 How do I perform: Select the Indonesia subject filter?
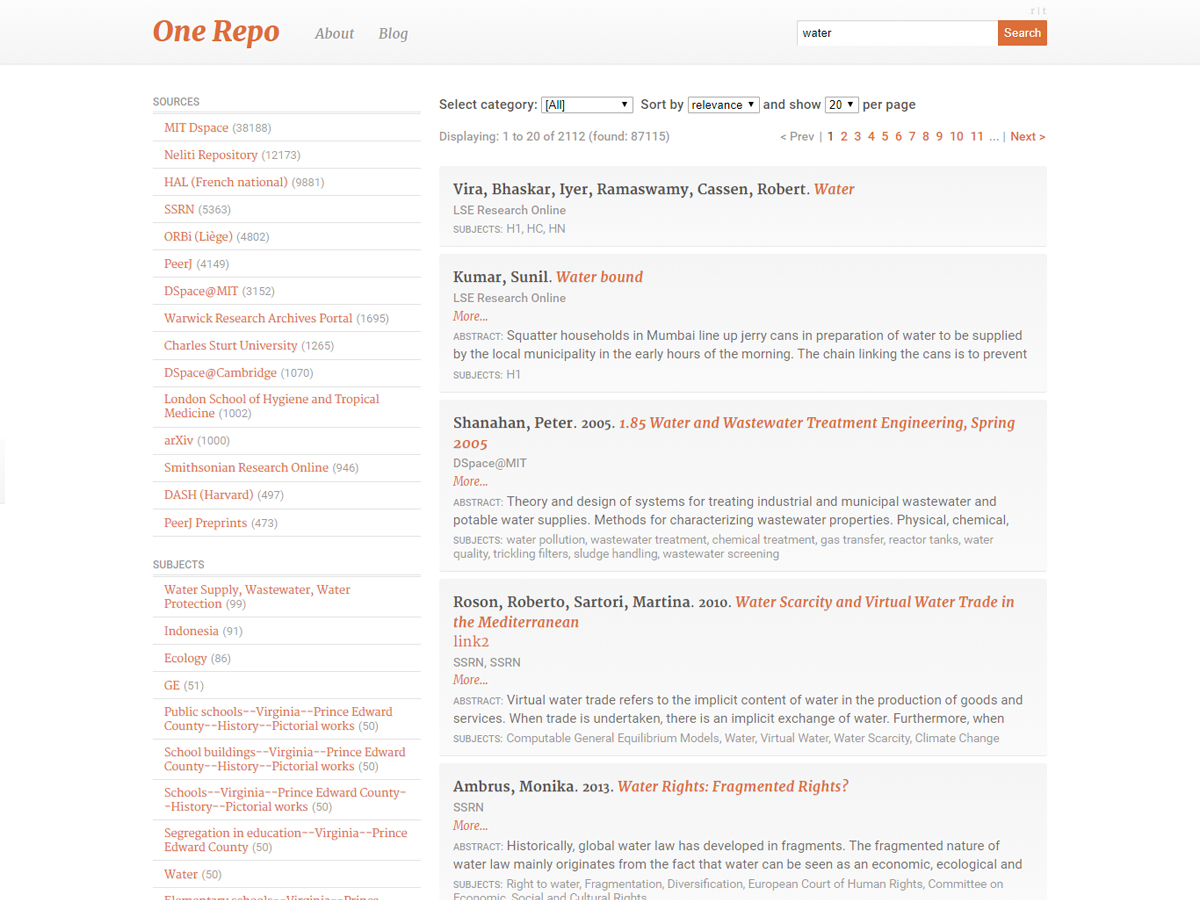[191, 632]
